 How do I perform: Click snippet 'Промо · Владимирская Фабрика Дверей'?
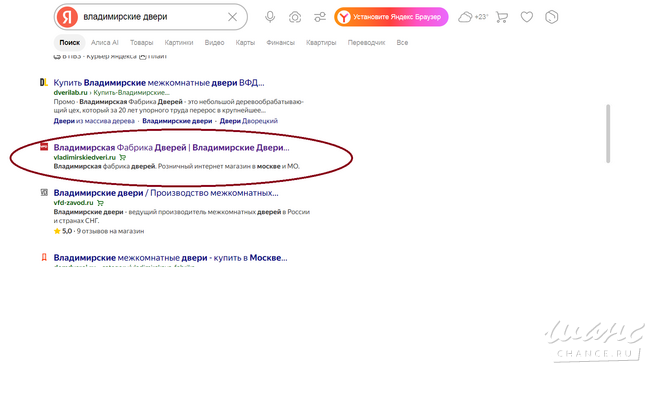(x=118, y=102)
